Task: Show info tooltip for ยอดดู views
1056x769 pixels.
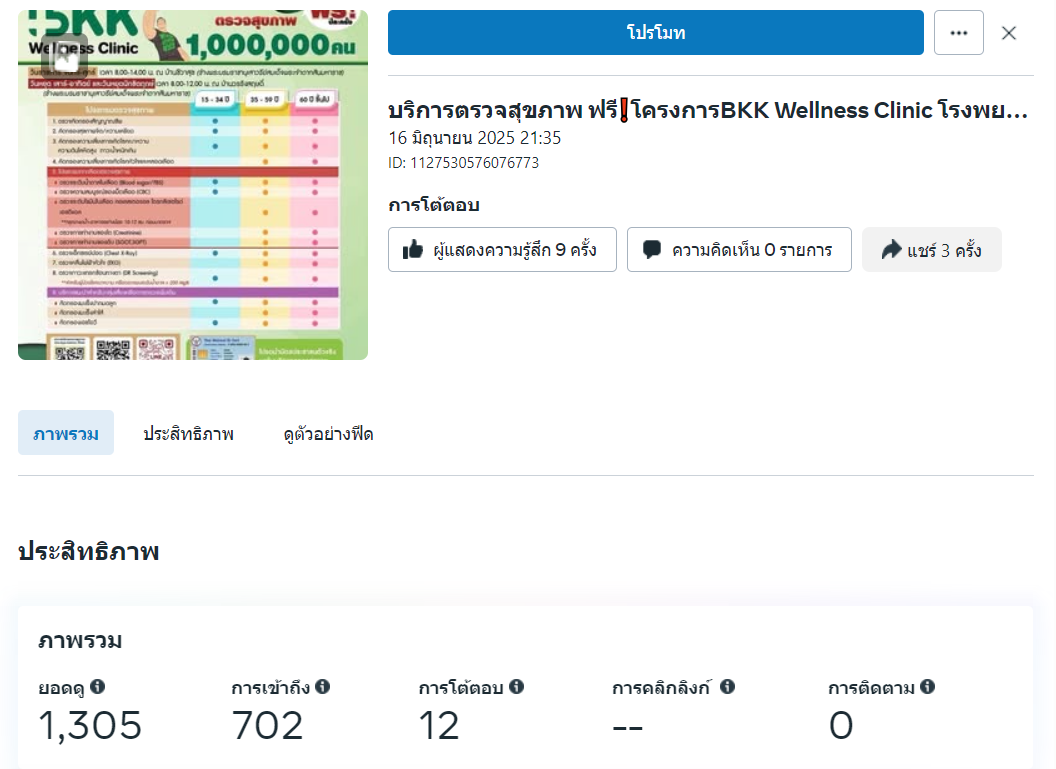Action: point(98,686)
